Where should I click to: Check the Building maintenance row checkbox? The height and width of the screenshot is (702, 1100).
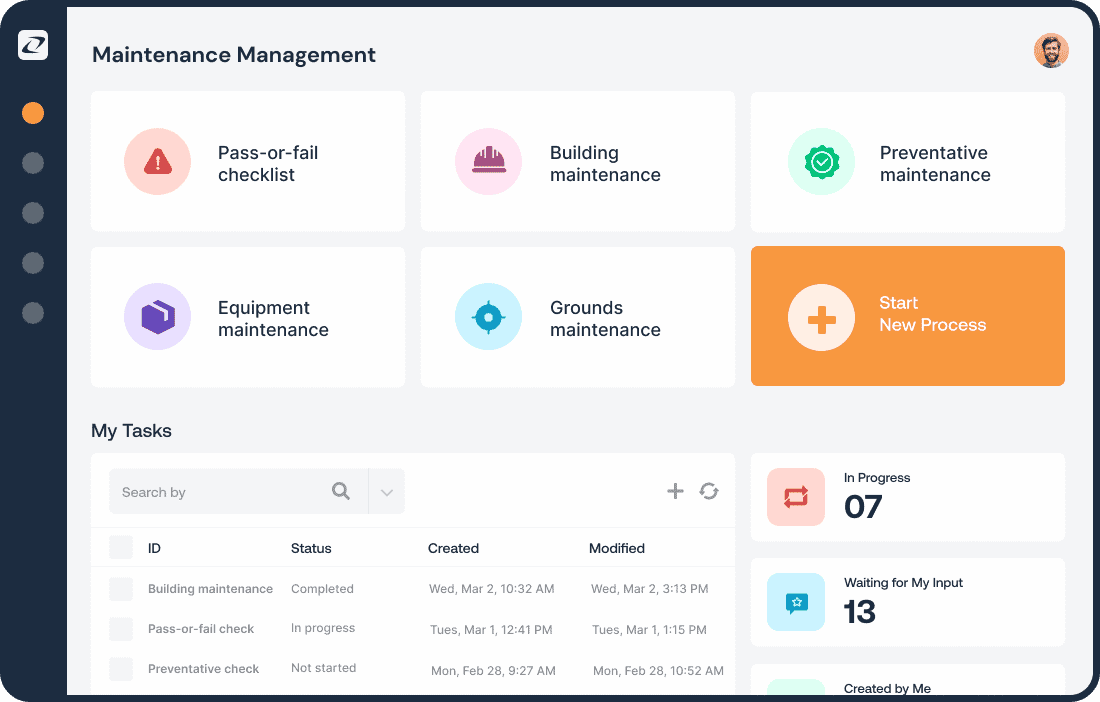121,589
